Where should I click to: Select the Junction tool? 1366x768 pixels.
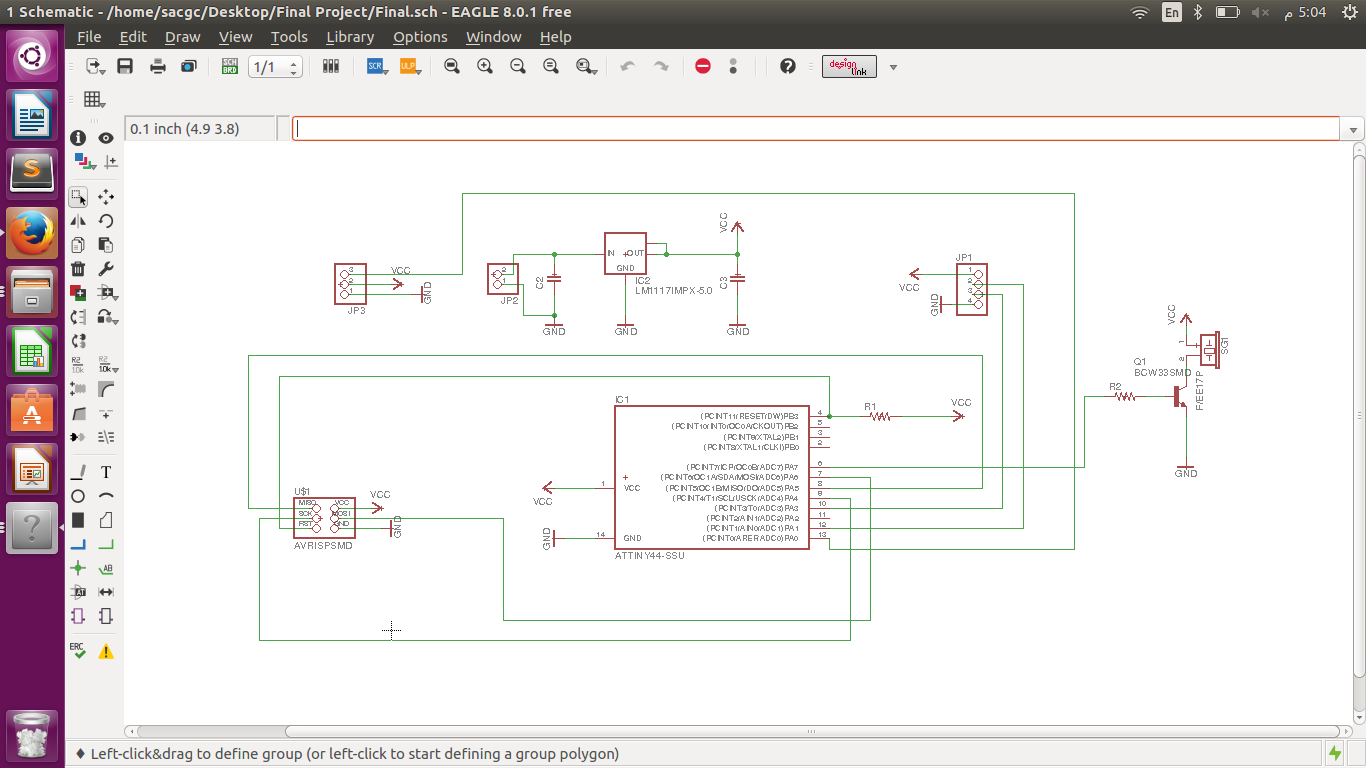tap(78, 568)
